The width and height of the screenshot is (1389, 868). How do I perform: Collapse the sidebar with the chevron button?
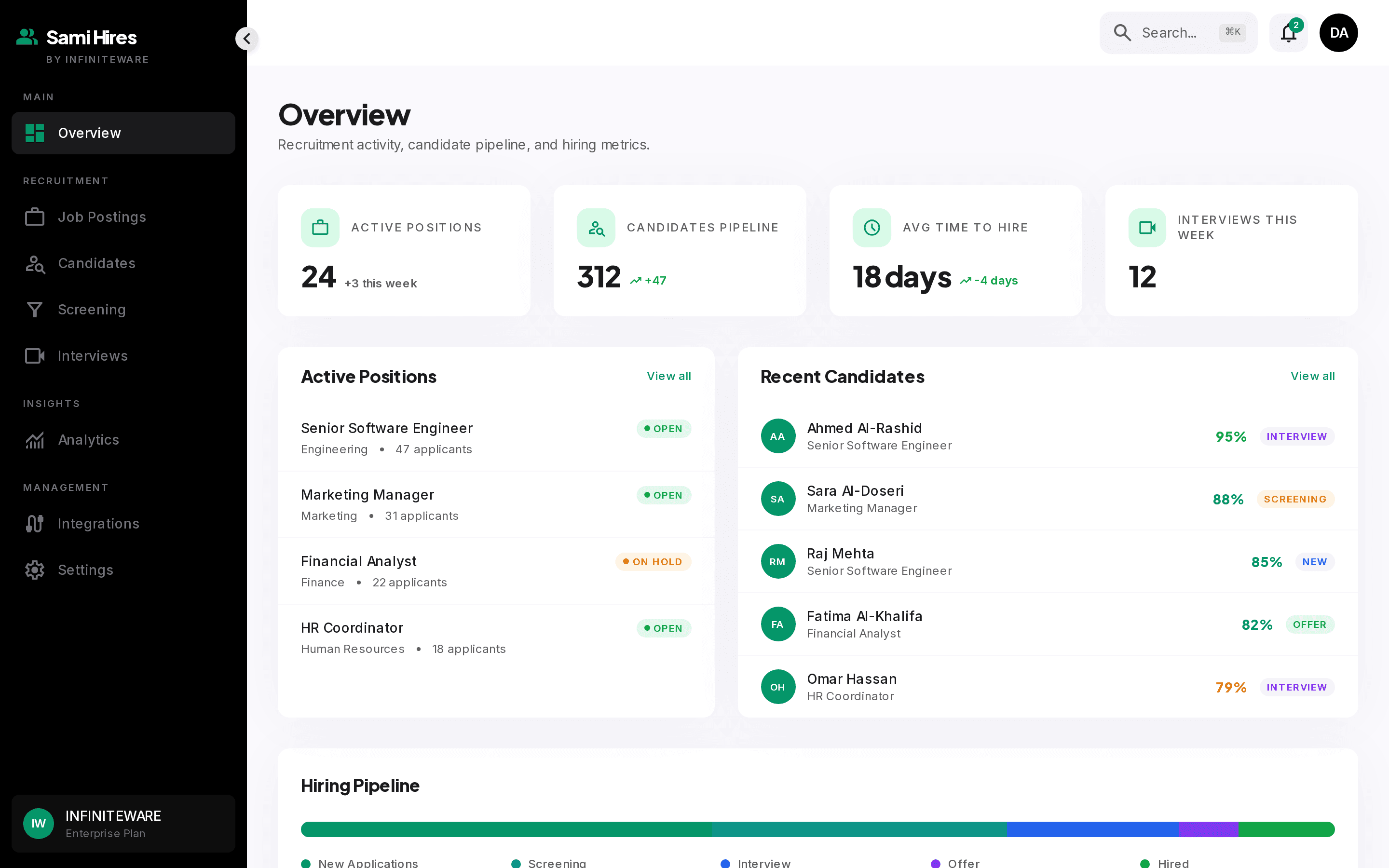[247, 39]
